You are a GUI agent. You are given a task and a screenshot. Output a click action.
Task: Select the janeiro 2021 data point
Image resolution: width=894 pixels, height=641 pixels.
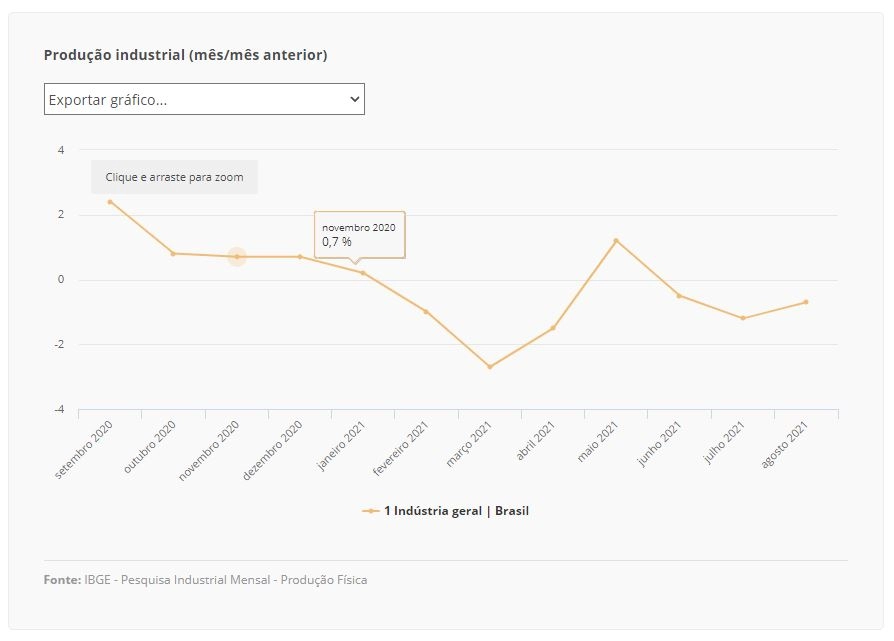coord(363,273)
